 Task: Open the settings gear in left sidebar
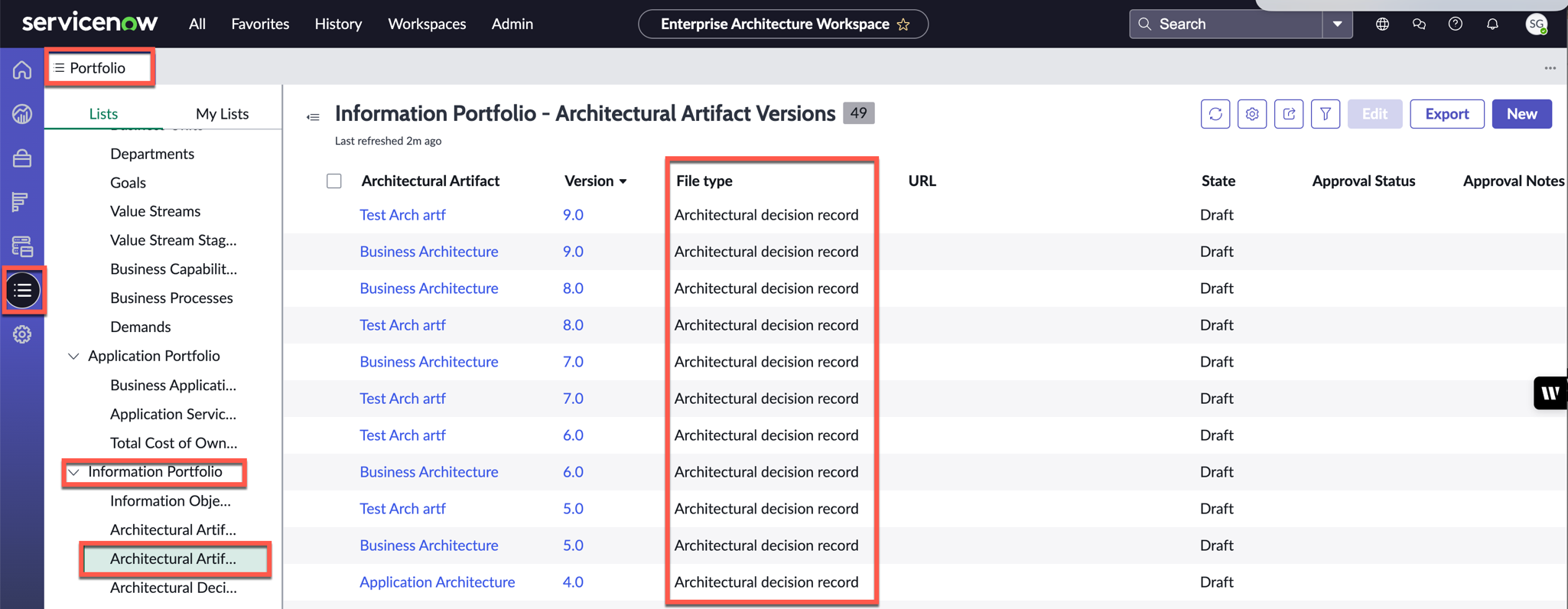click(x=22, y=334)
